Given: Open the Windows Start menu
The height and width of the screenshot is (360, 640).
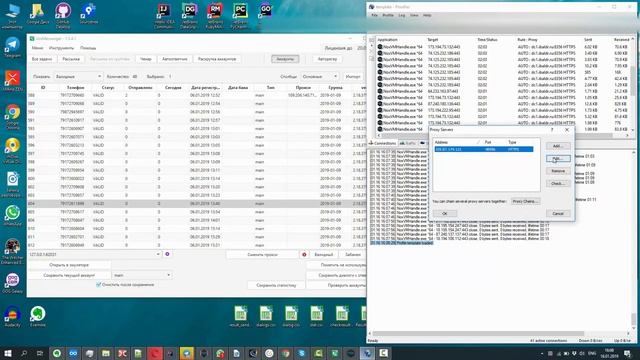Looking at the screenshot, I should pos(7,353).
